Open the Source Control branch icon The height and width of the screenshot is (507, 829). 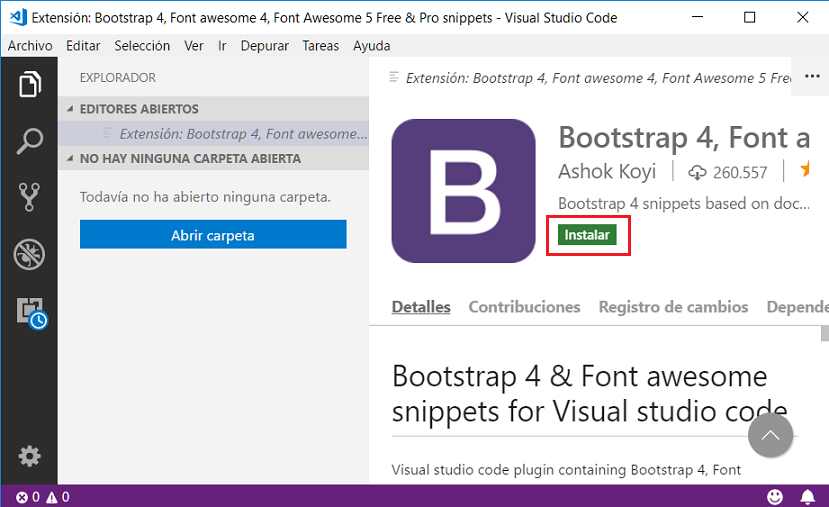click(29, 197)
